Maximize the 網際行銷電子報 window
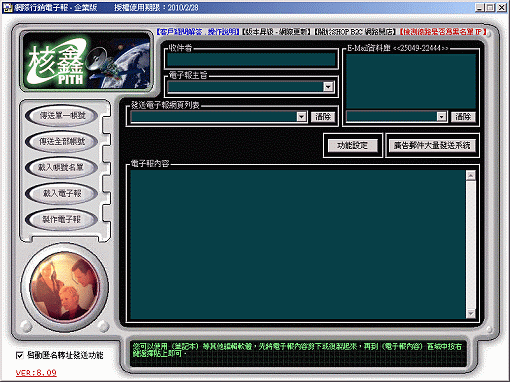 click(490, 7)
